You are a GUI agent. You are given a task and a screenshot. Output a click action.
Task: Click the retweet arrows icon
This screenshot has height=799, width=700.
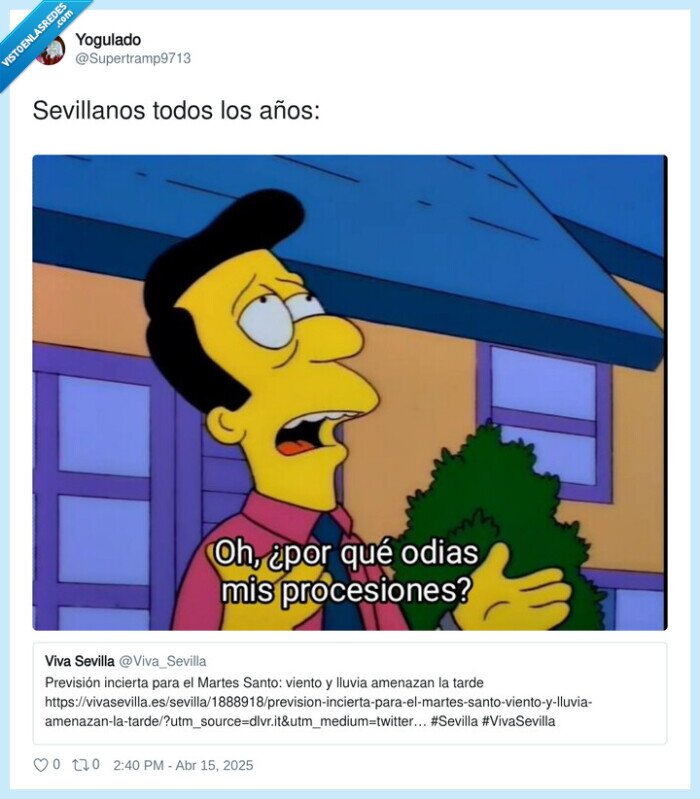(x=79, y=765)
